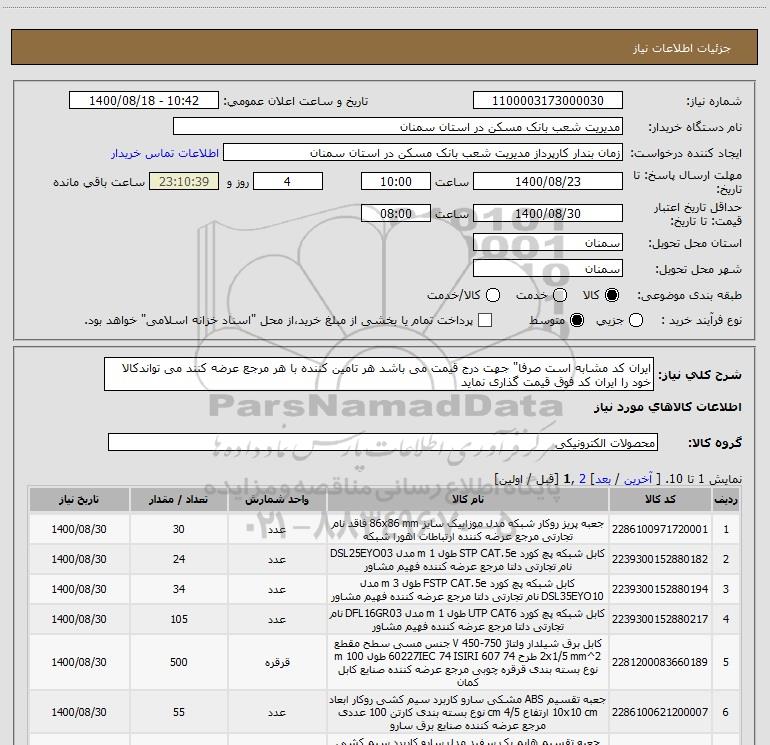This screenshot has width=770, height=745.
Task: Select the کالا/خدمت radio button
Action: click(x=493, y=295)
